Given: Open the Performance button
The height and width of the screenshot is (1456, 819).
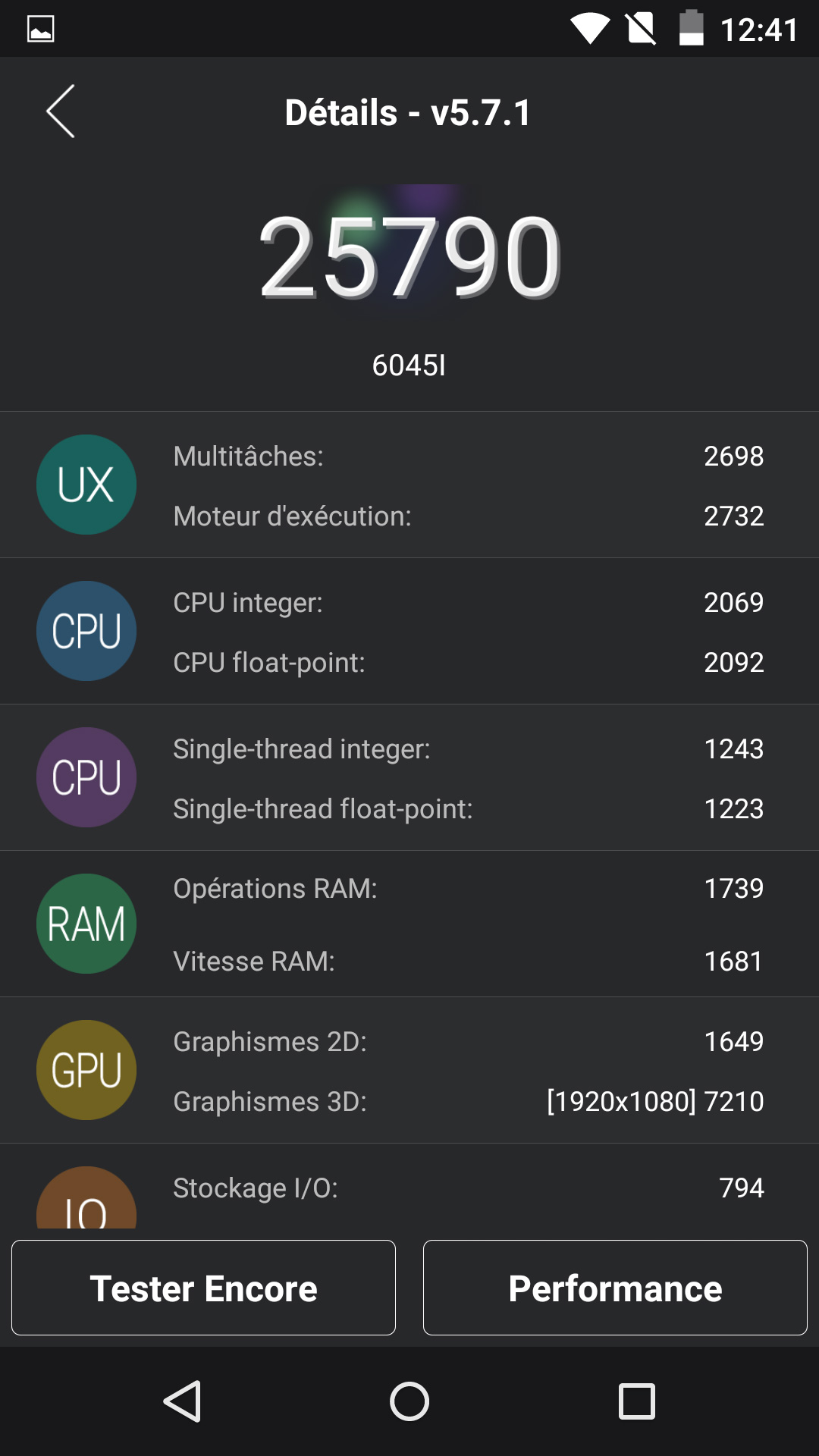Looking at the screenshot, I should point(615,1288).
